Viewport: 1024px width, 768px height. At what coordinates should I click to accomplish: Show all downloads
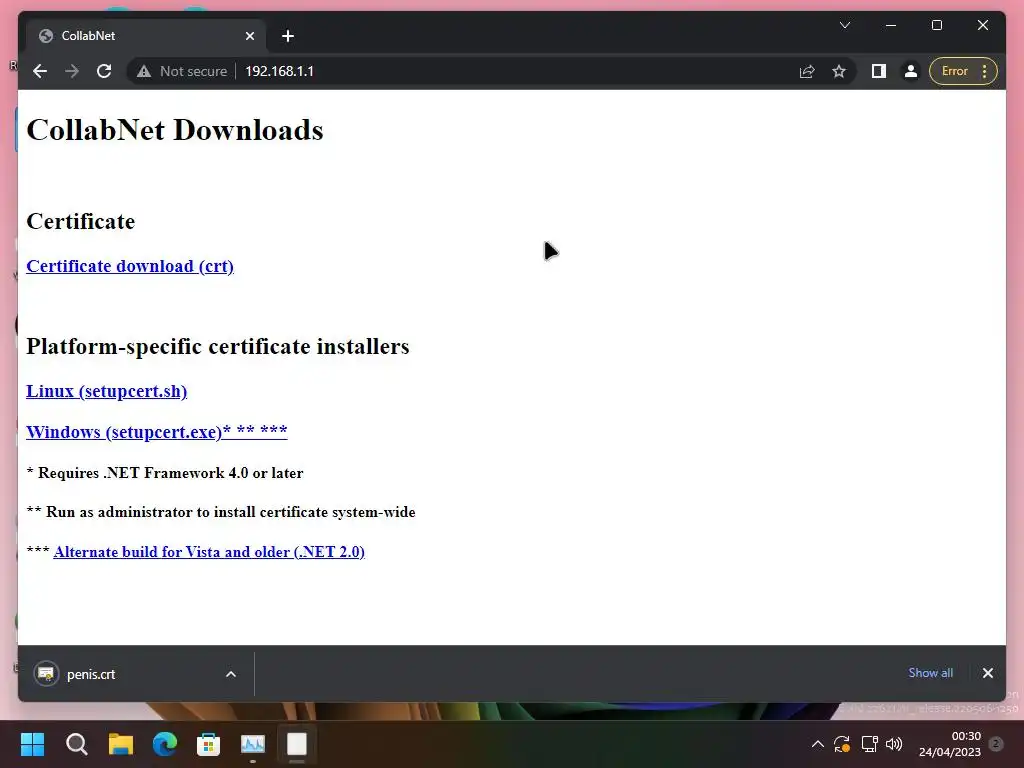click(x=931, y=673)
